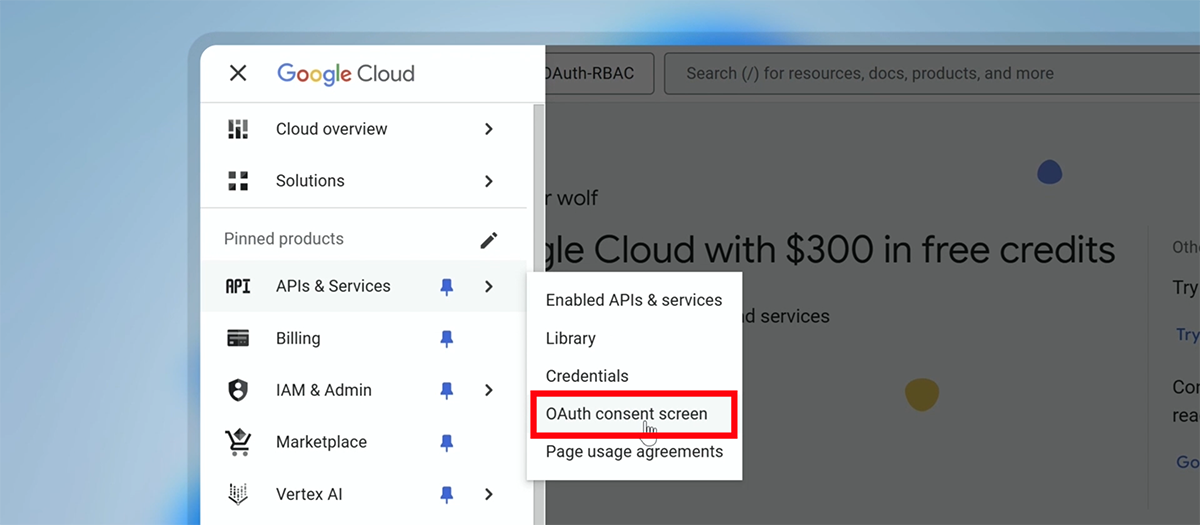
Task: Click the Solutions grid icon
Action: [x=238, y=181]
